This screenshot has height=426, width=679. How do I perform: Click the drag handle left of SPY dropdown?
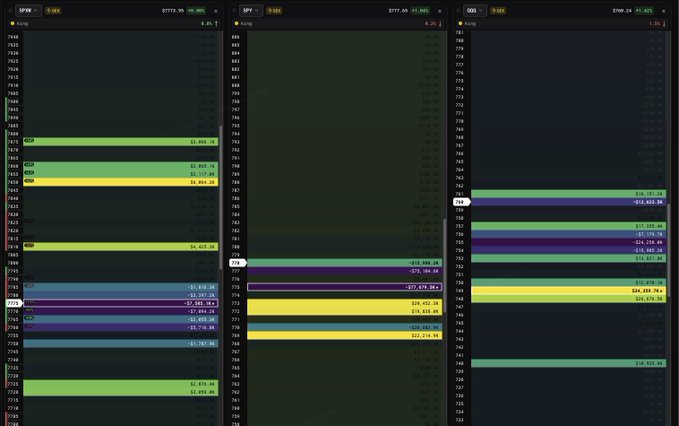234,10
